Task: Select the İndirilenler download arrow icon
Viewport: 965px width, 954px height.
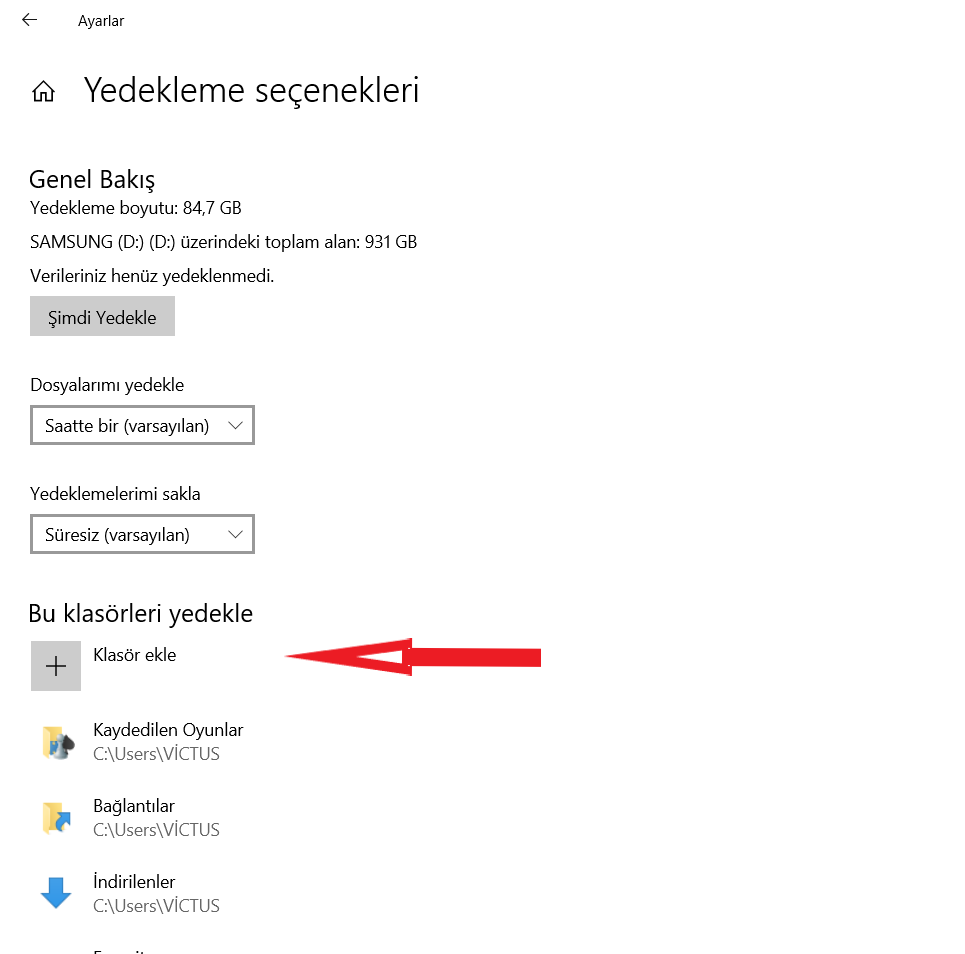Action: click(56, 893)
